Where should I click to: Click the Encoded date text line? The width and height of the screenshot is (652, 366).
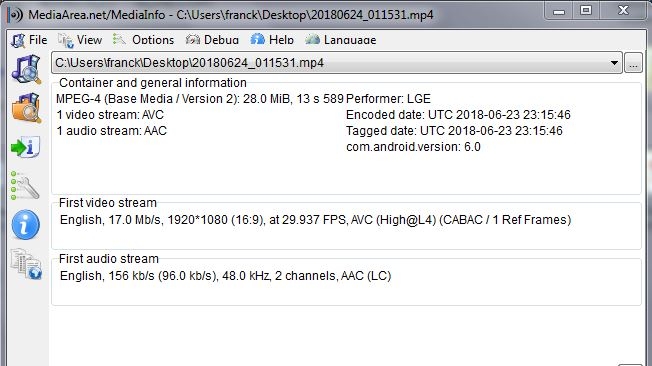click(458, 115)
